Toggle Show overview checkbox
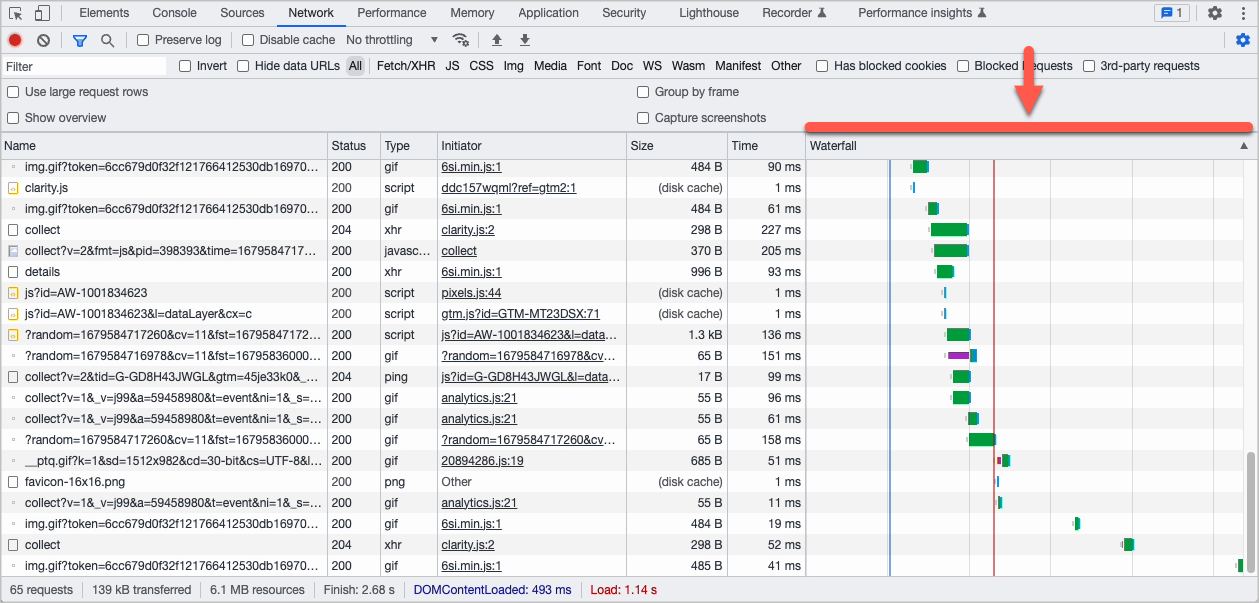Viewport: 1259px width, 603px height. click(13, 118)
